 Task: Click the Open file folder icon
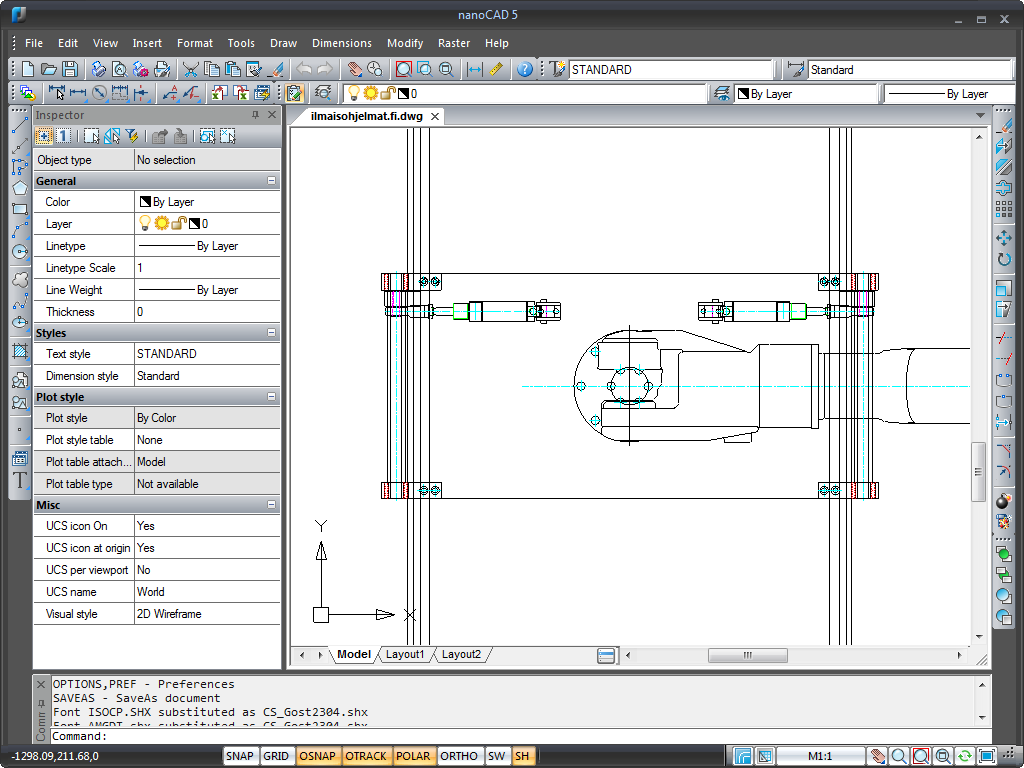[48, 69]
